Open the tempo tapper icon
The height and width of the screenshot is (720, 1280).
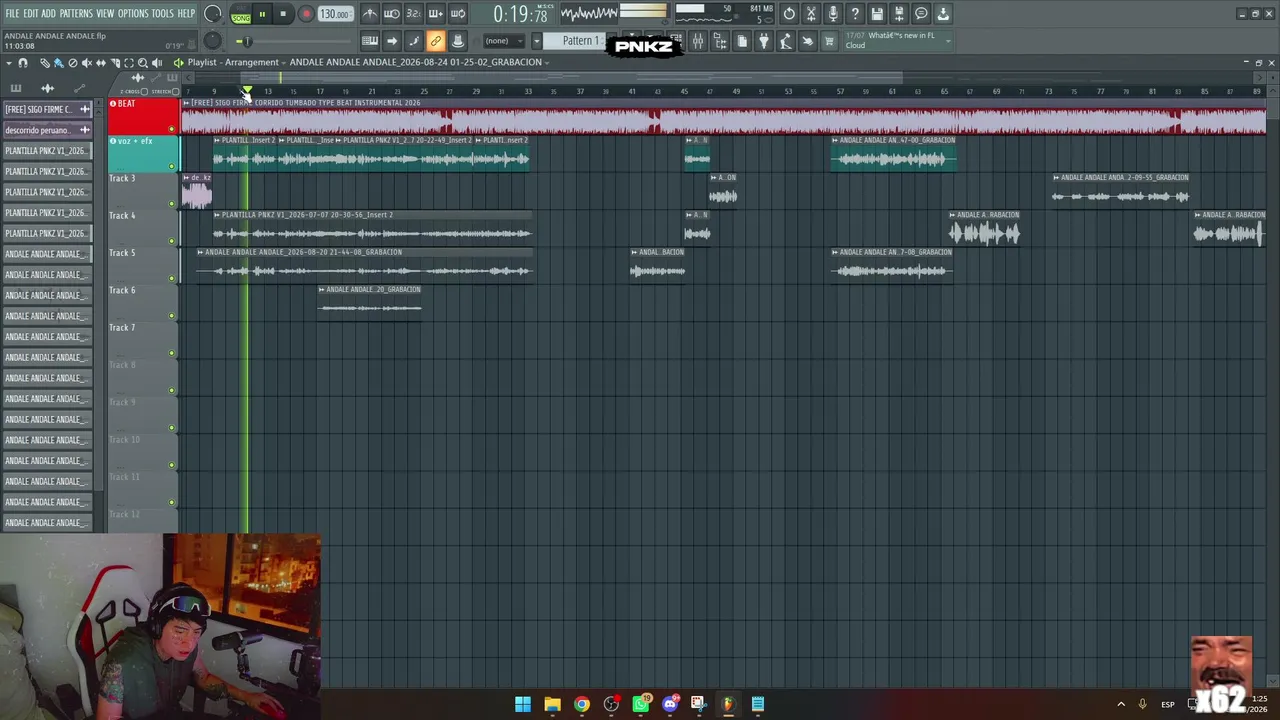click(786, 41)
